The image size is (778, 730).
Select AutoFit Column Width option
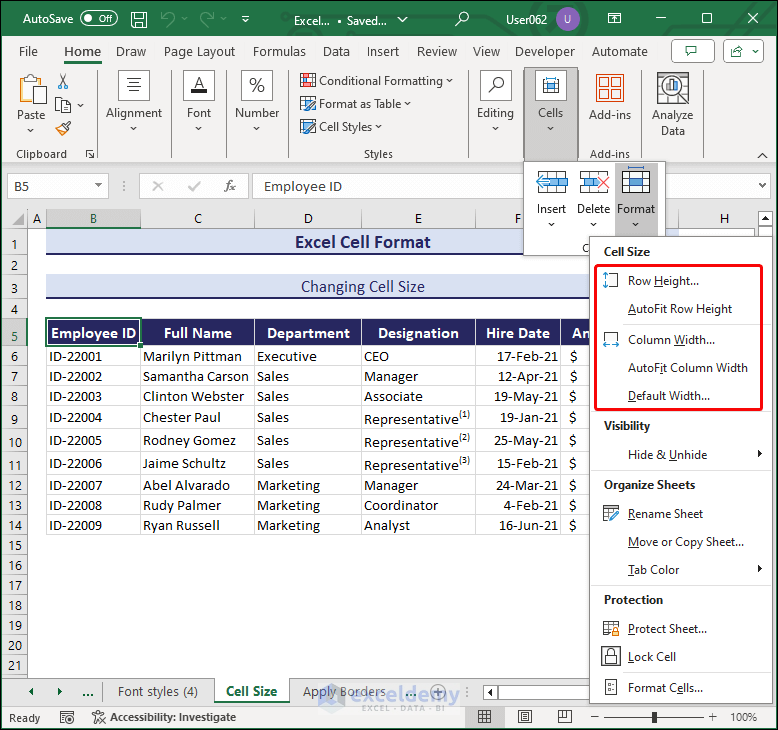687,368
